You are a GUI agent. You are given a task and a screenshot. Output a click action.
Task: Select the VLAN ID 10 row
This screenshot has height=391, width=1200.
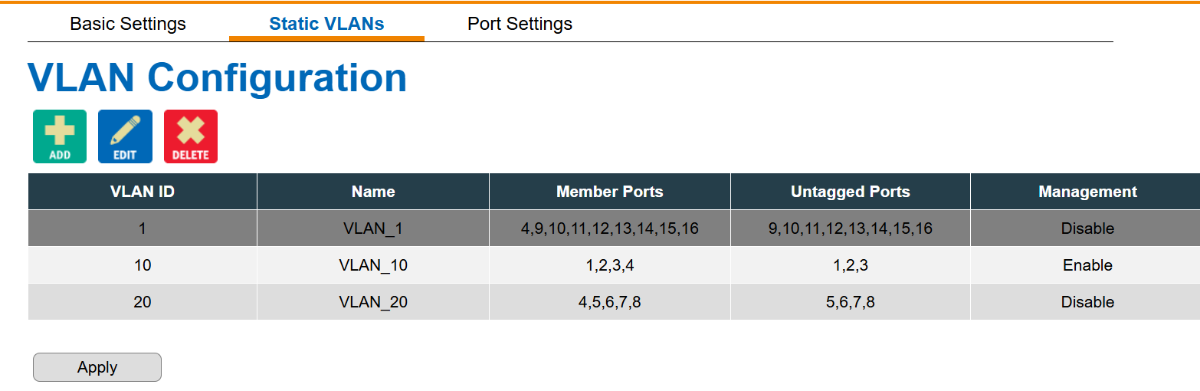pyautogui.click(x=614, y=265)
